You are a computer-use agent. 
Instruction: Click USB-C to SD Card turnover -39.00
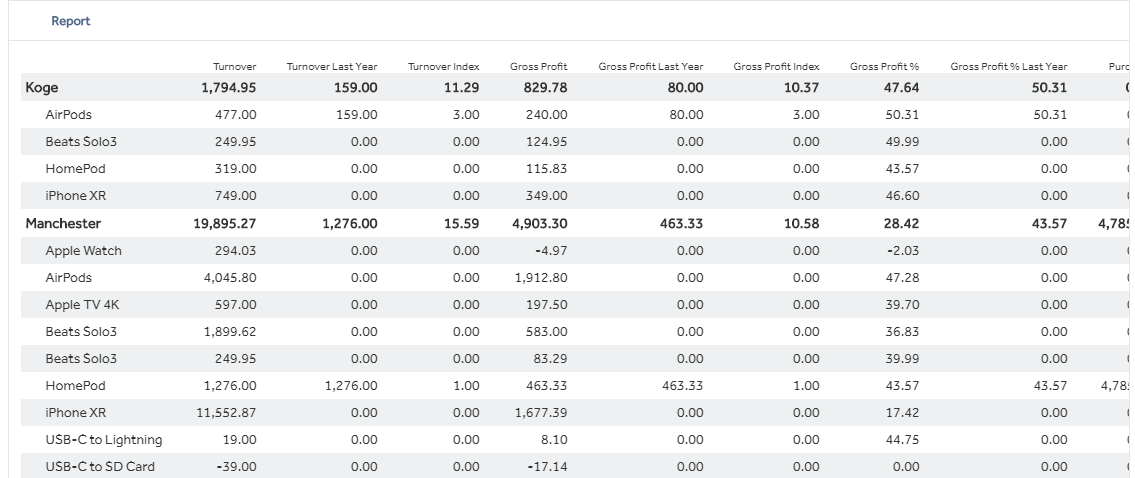(x=236, y=466)
